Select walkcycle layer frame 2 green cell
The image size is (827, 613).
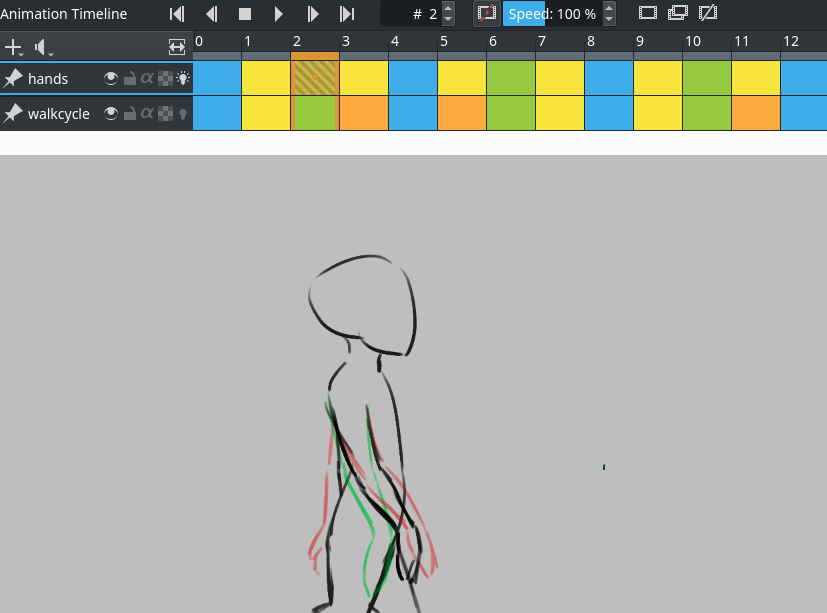315,113
